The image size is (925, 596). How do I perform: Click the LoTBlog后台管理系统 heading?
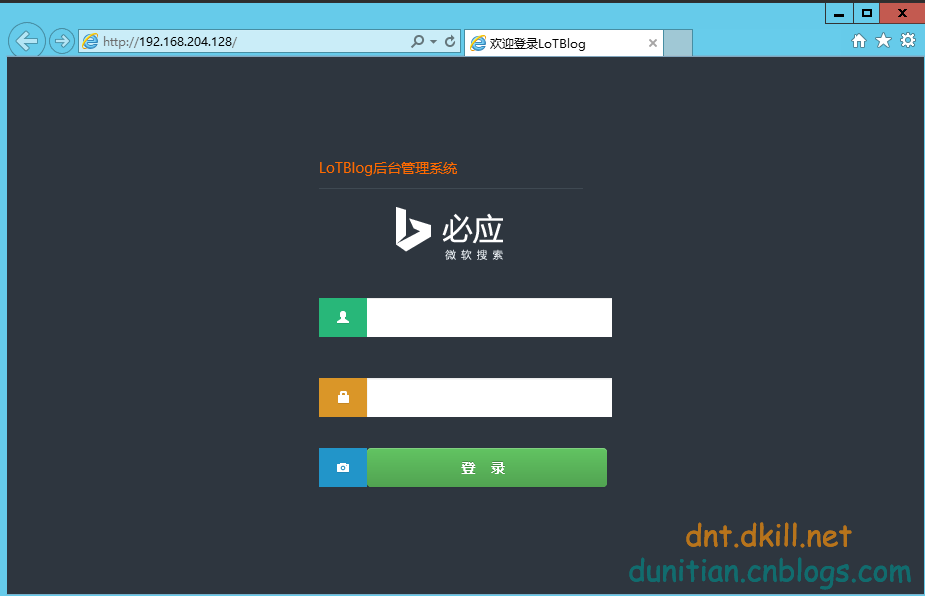pyautogui.click(x=388, y=168)
